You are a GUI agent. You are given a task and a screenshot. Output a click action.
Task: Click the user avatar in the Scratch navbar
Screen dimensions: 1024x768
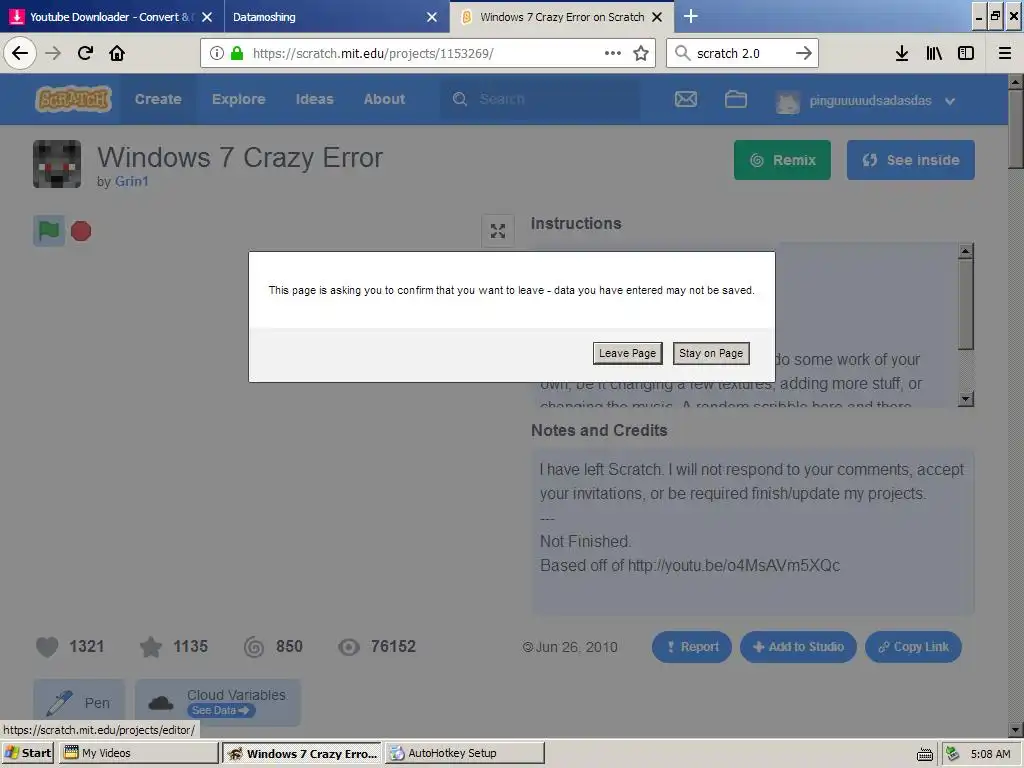pyautogui.click(x=788, y=101)
